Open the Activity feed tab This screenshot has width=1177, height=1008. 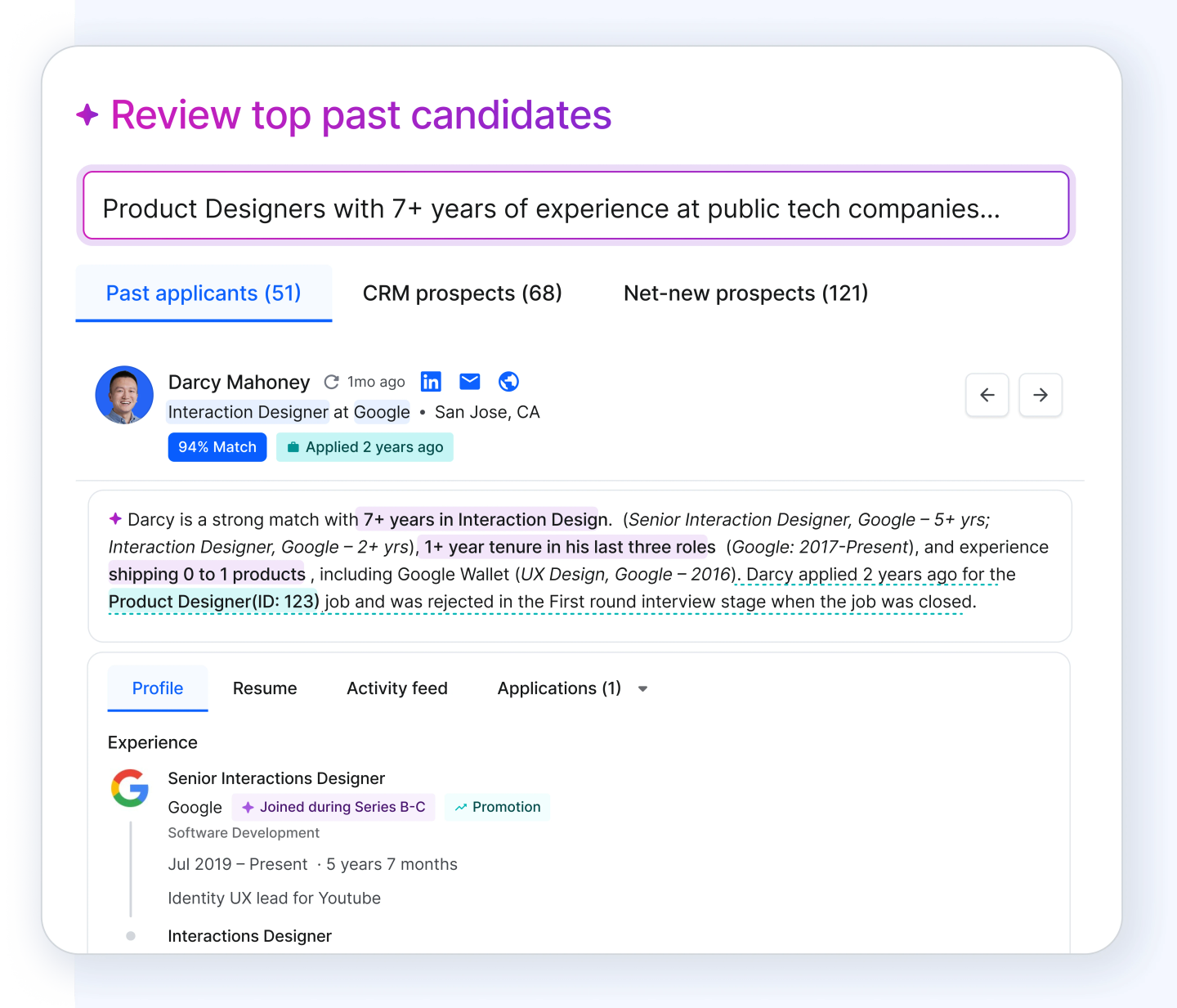pyautogui.click(x=397, y=688)
